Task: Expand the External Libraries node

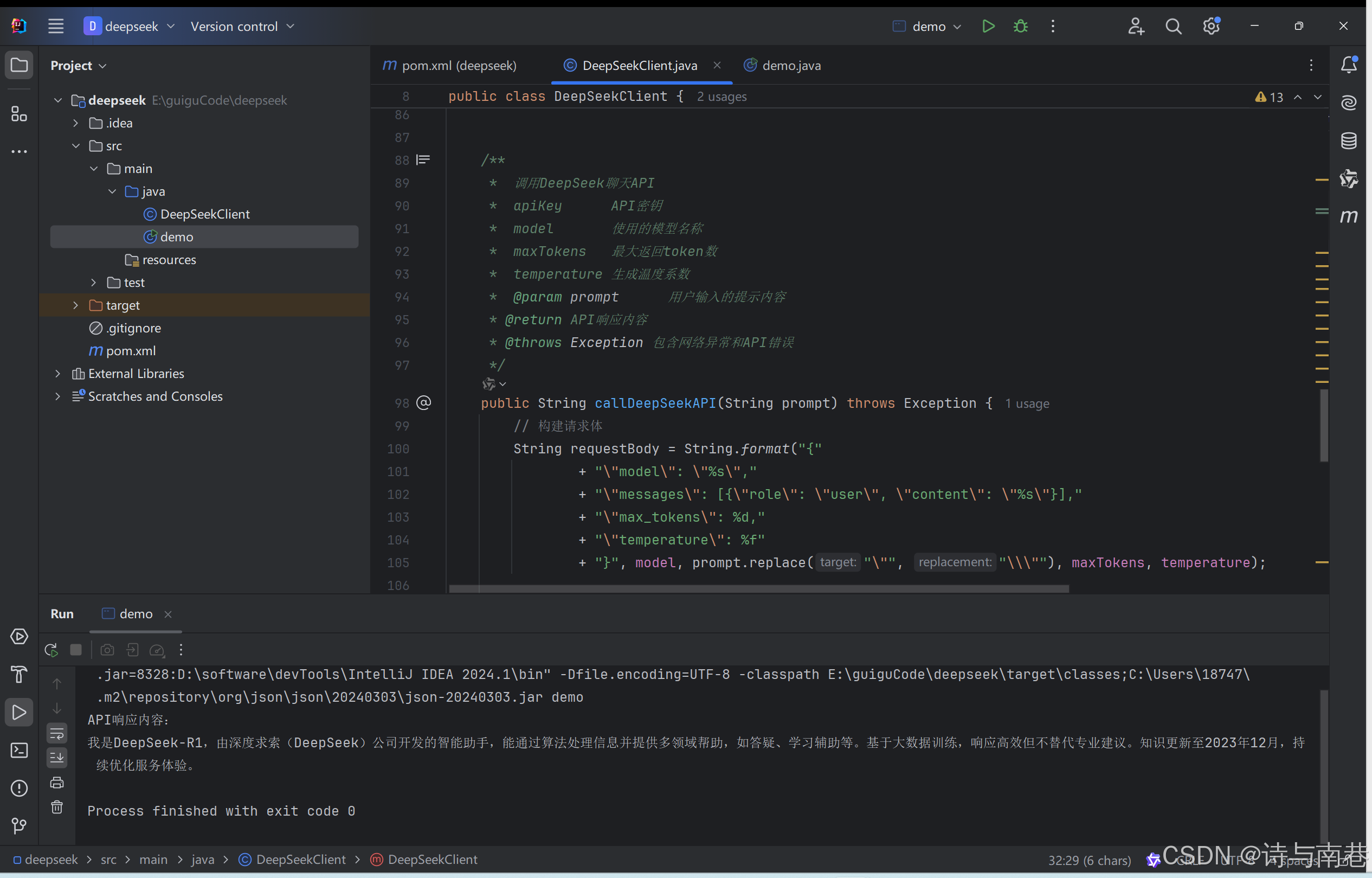Action: coord(57,374)
